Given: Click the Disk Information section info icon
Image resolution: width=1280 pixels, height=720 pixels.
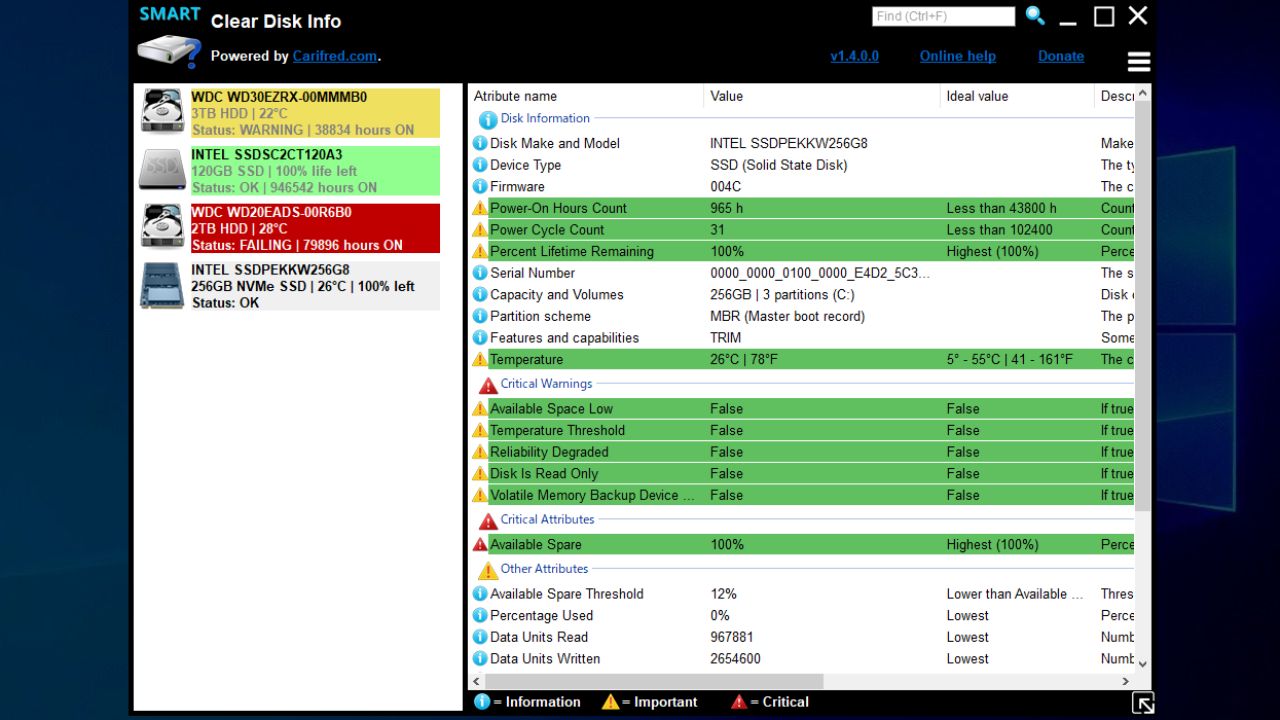Looking at the screenshot, I should [488, 119].
